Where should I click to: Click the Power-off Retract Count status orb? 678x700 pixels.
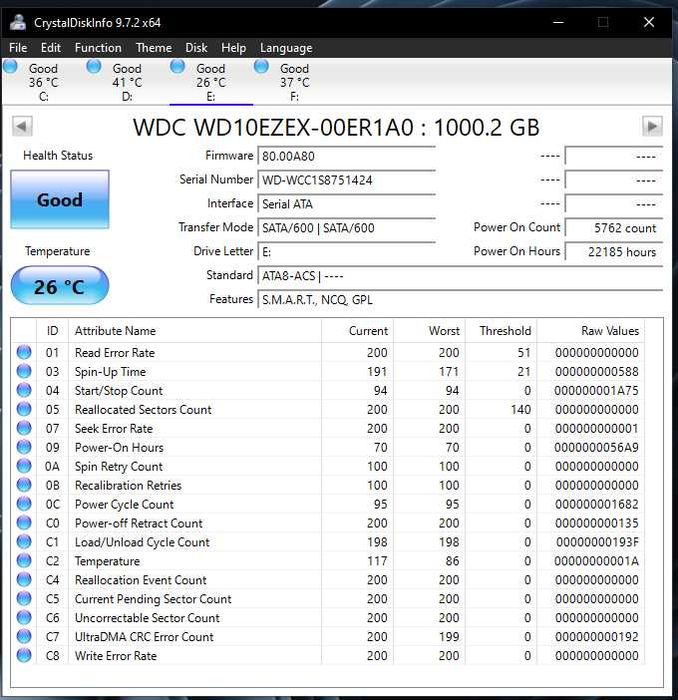point(24,523)
